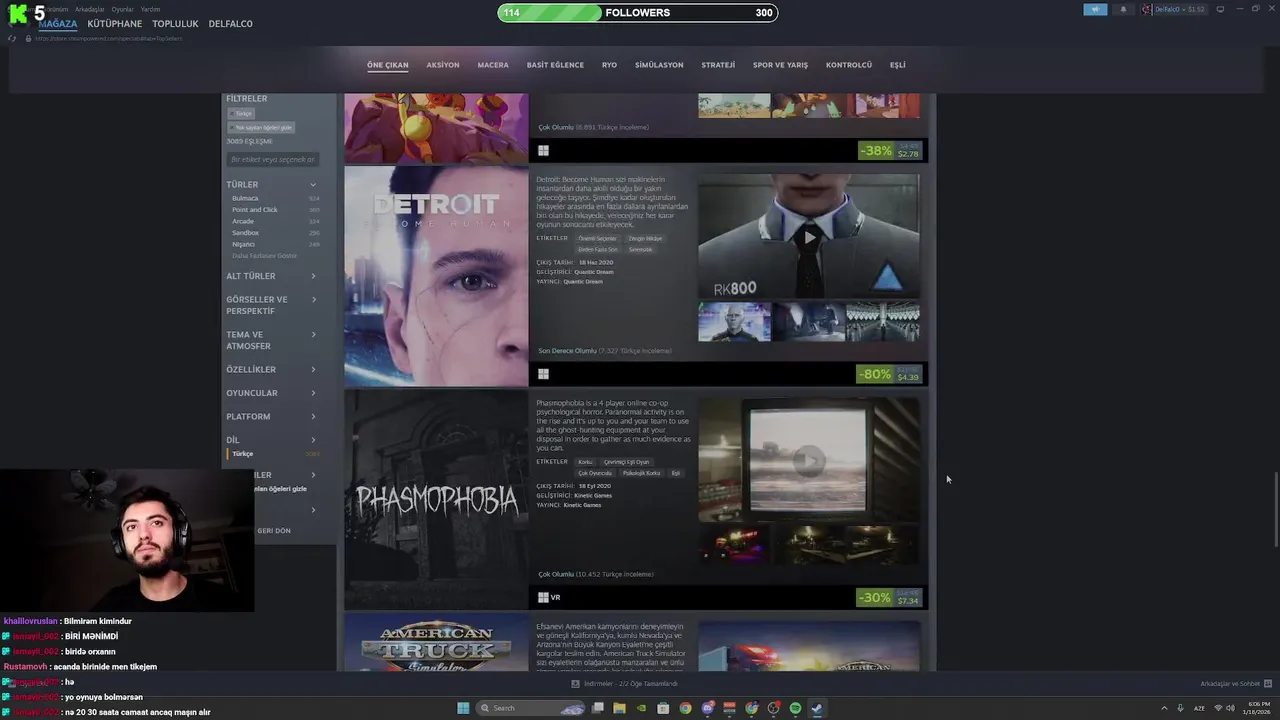
Task: Toggle the Nişancı genre filter
Action: tap(275, 244)
